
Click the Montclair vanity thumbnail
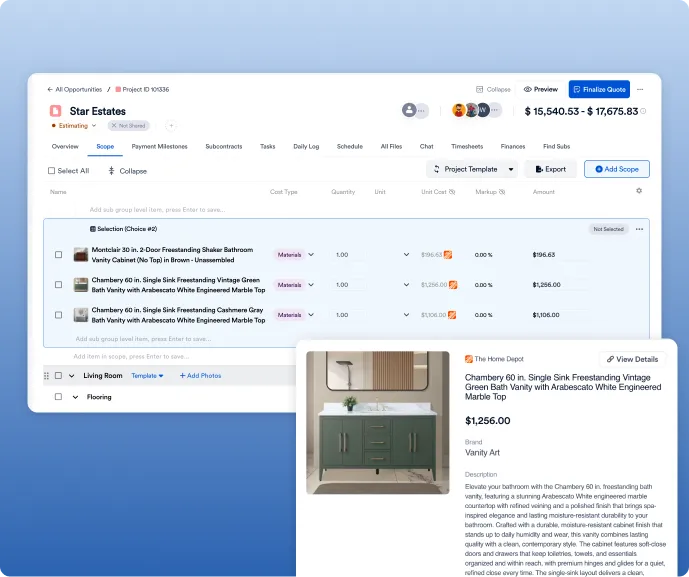pos(81,255)
